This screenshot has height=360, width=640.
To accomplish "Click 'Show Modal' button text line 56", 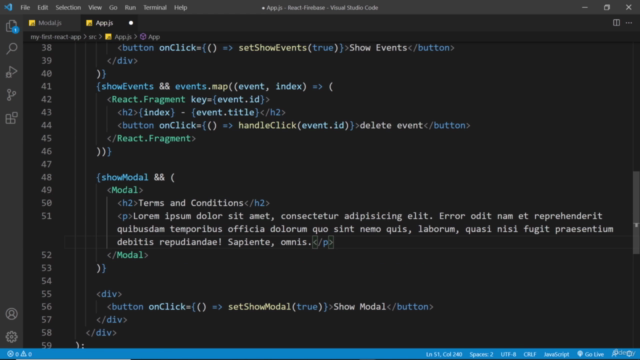I will [360, 307].
